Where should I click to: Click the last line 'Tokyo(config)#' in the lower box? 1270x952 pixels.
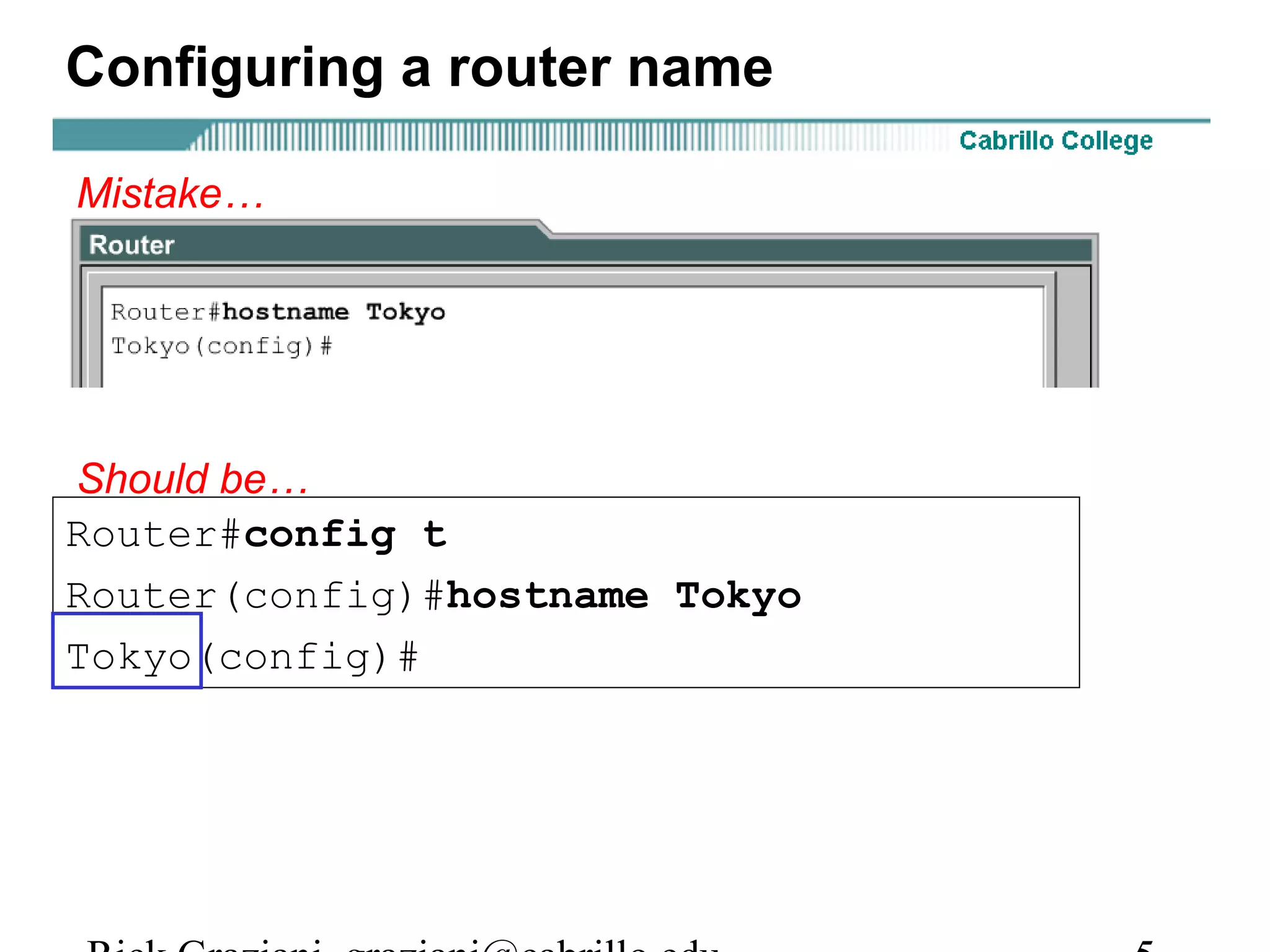click(x=242, y=657)
